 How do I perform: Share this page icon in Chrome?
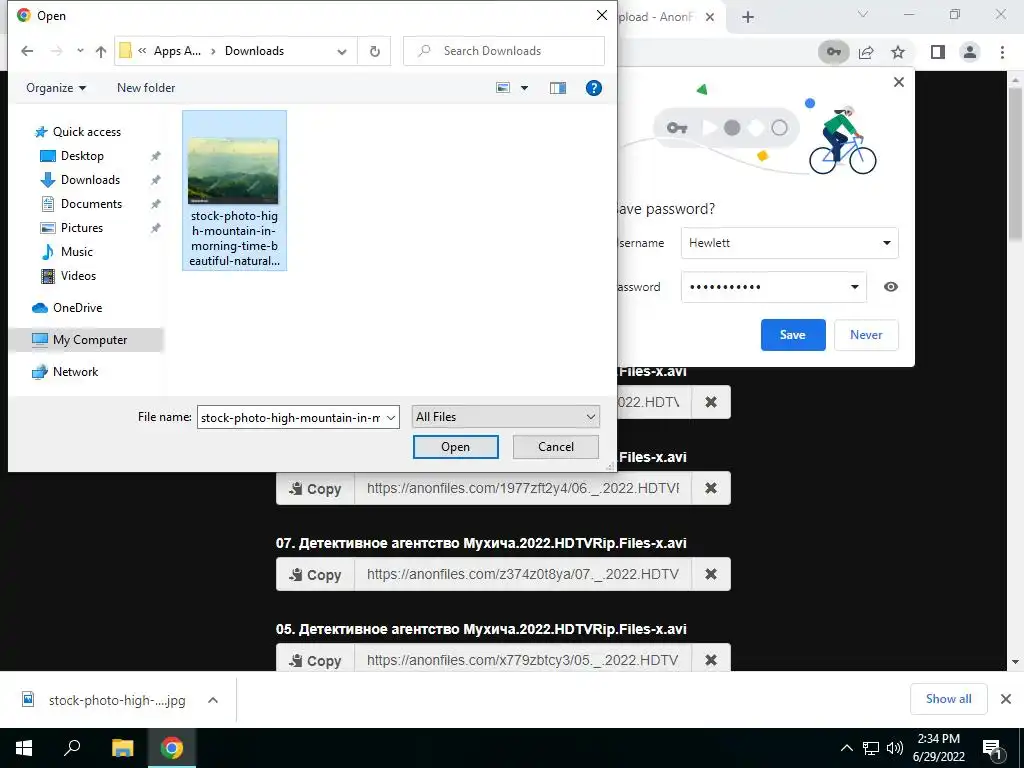click(x=866, y=52)
